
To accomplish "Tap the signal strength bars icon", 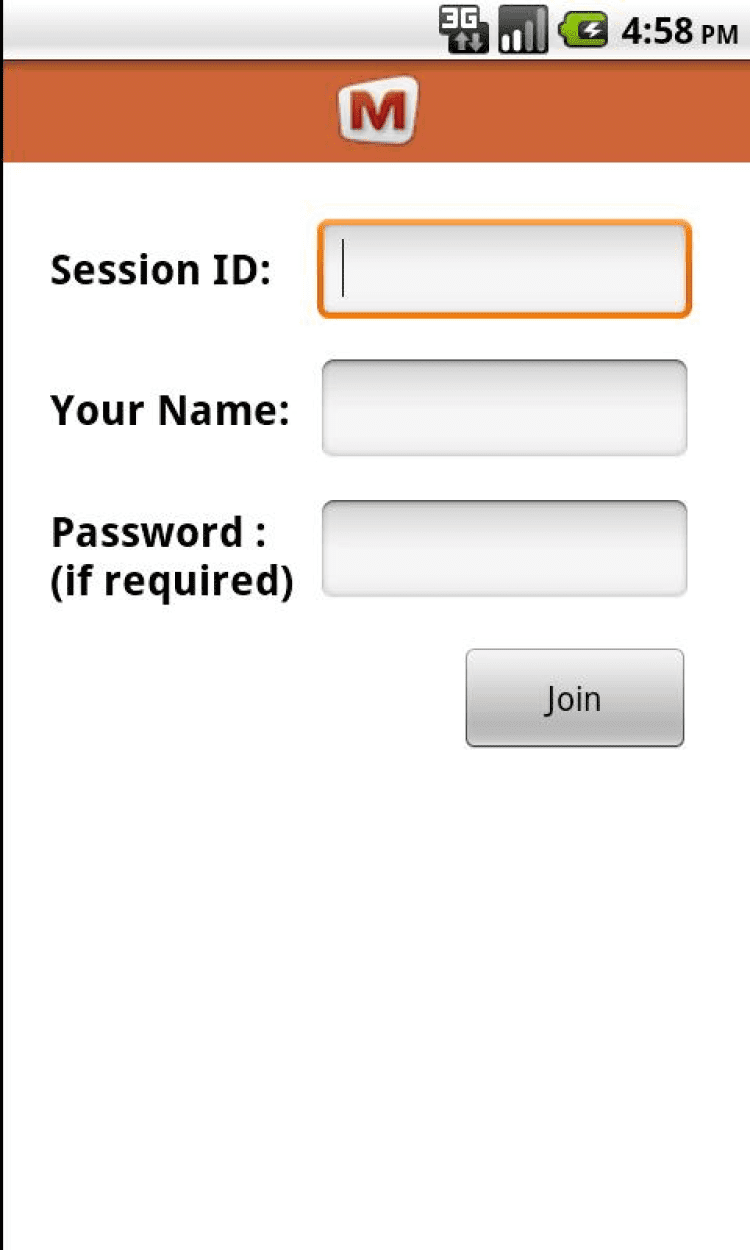I will (523, 29).
